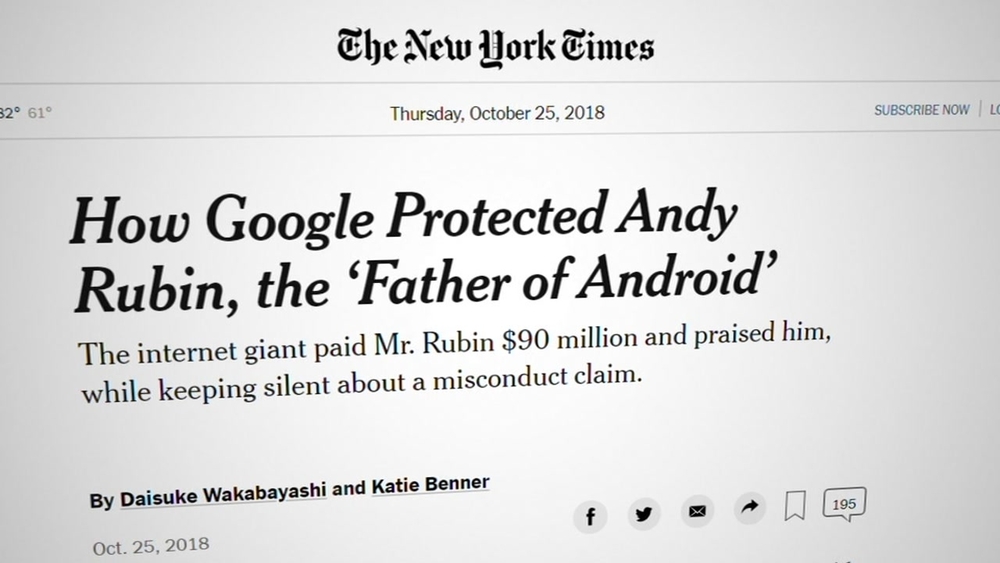
Task: Go to The New York Times homepage logo
Action: pos(496,46)
